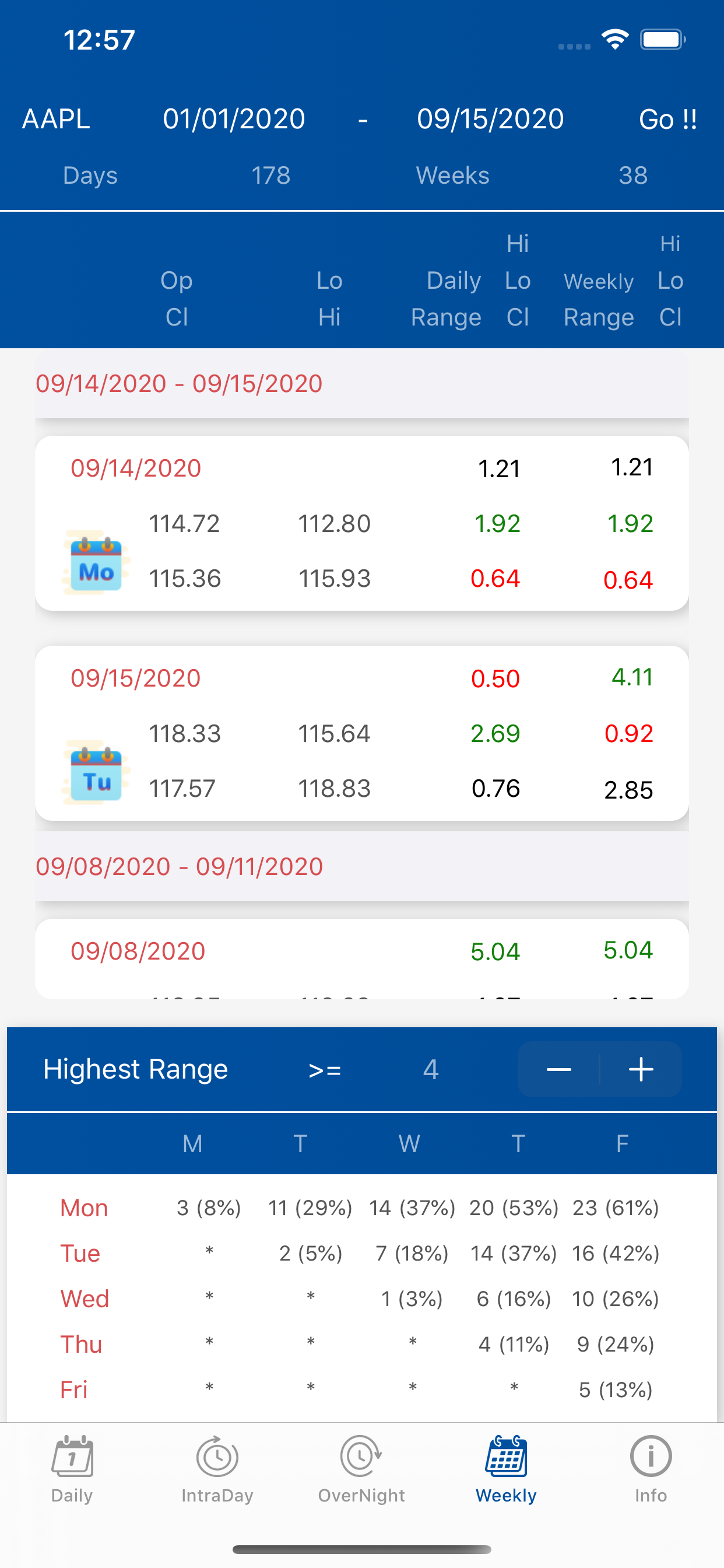Tap the high price 118.83

tap(334, 789)
